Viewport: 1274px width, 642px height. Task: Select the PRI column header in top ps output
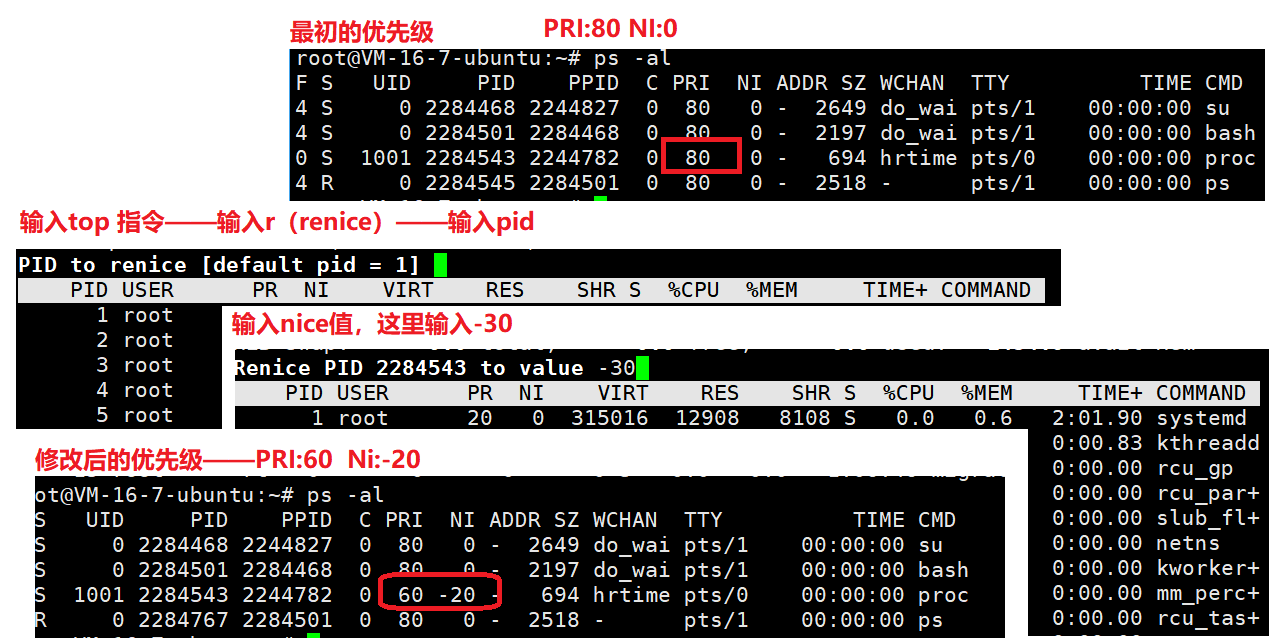pos(691,83)
